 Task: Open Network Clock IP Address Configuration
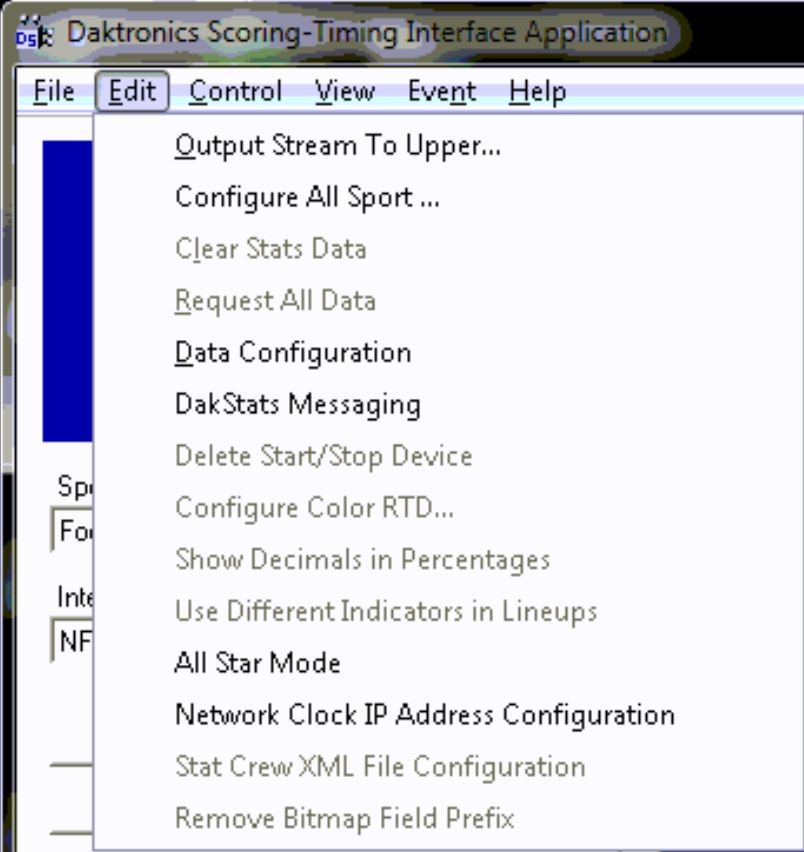424,715
